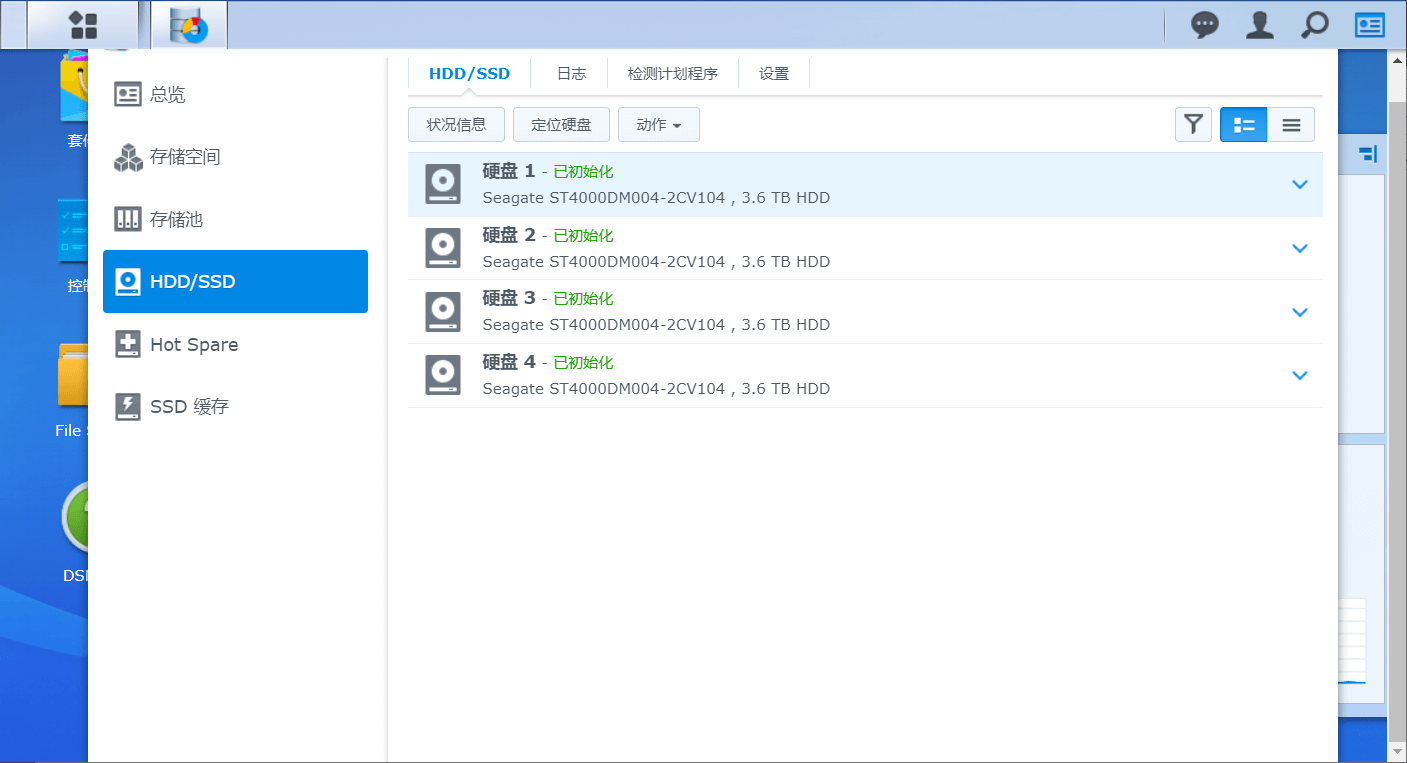Select the 硬盘 2 title text
This screenshot has height=763, width=1407.
[x=509, y=235]
